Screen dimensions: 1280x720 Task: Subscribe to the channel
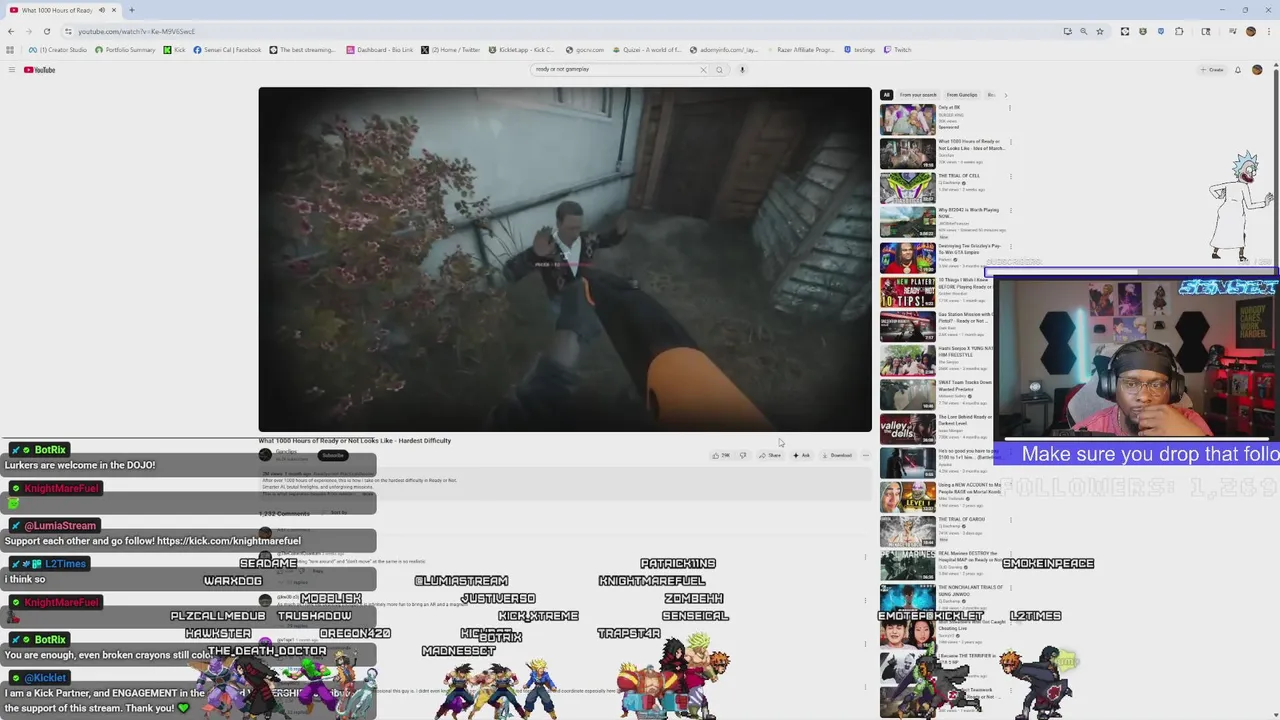click(333, 455)
